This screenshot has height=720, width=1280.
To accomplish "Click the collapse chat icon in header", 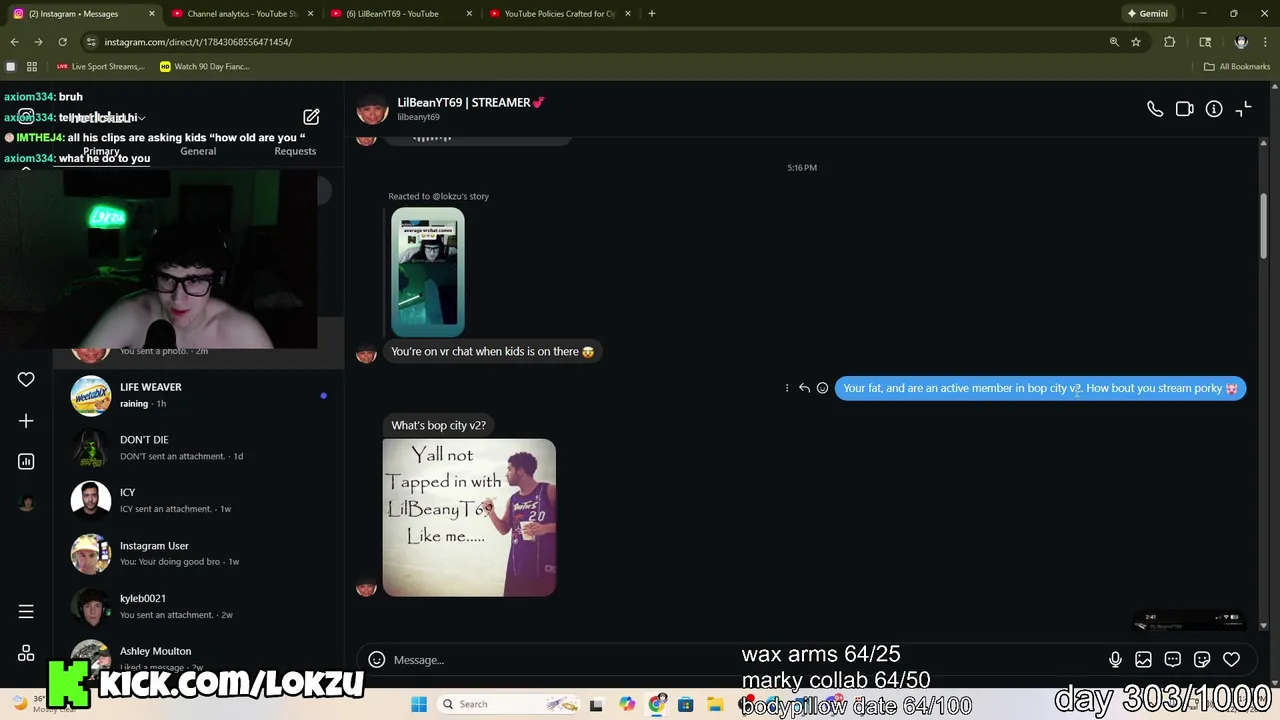I will (x=1243, y=109).
